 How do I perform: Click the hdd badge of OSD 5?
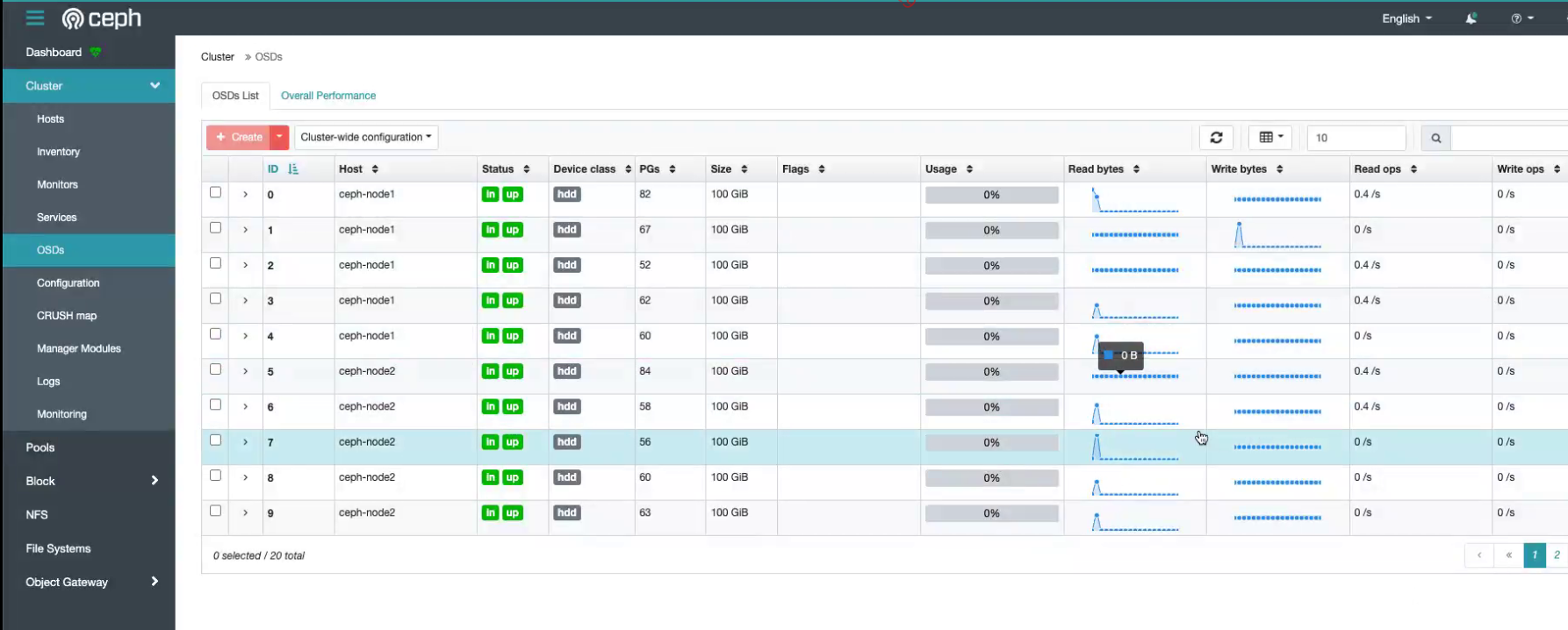[x=567, y=371]
